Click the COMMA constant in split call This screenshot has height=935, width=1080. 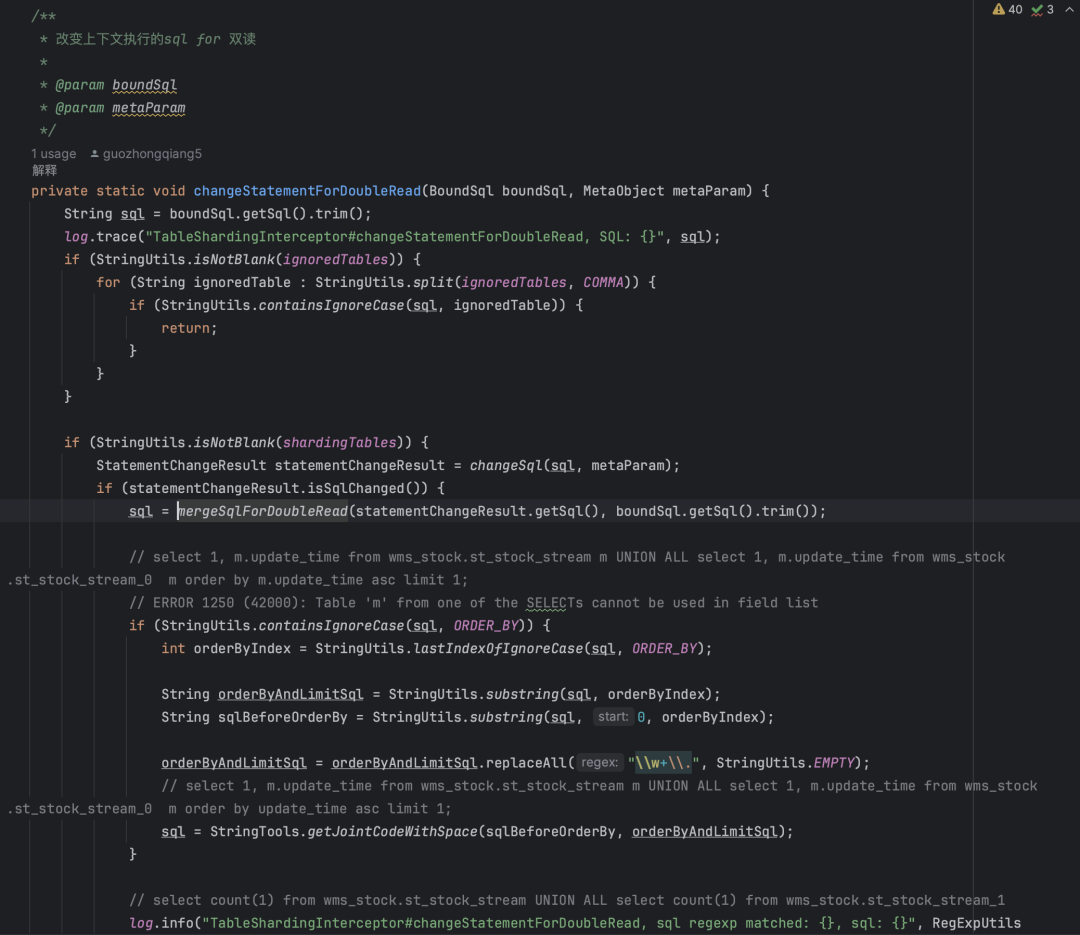pyautogui.click(x=603, y=282)
